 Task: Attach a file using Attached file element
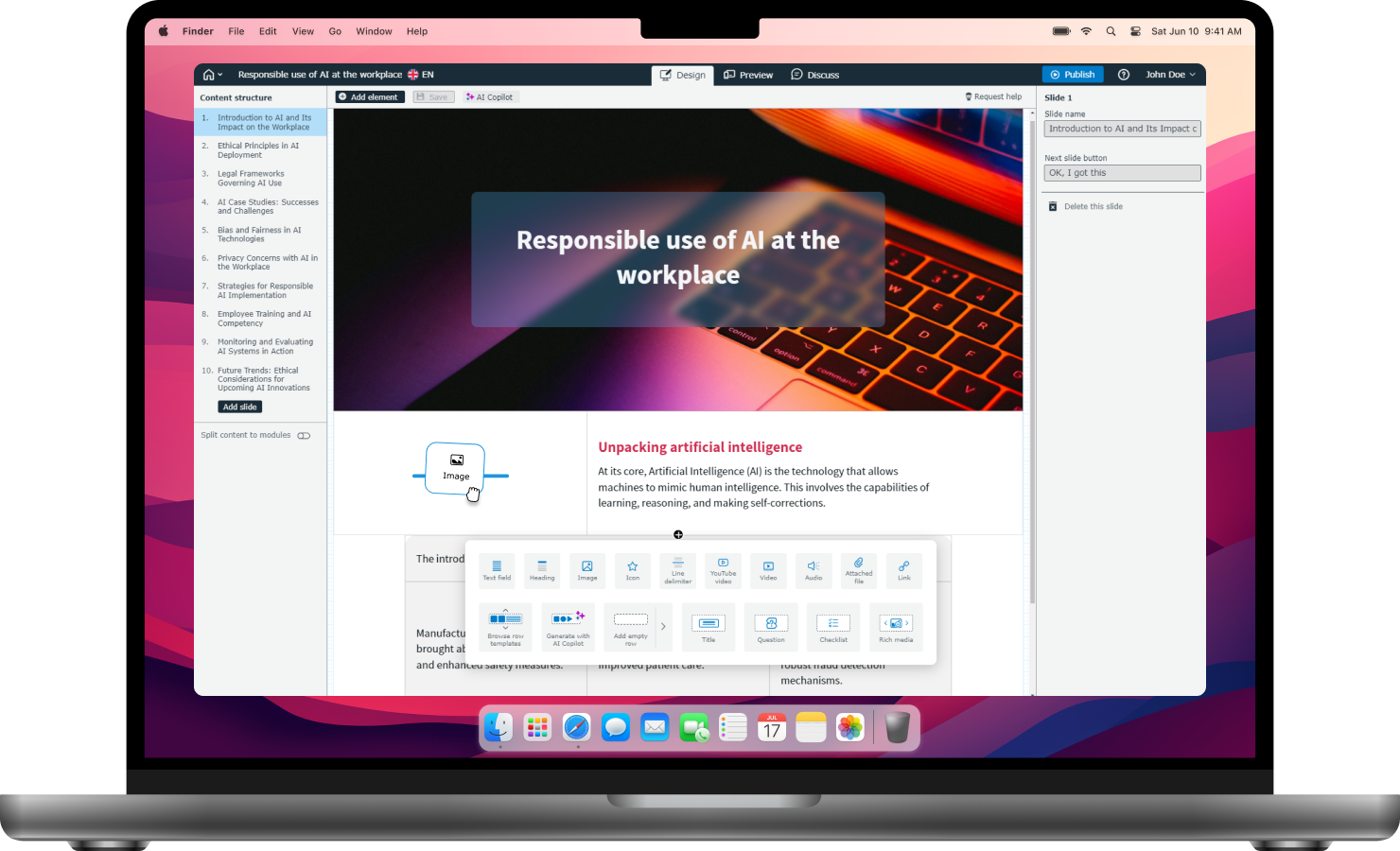pyautogui.click(x=859, y=570)
